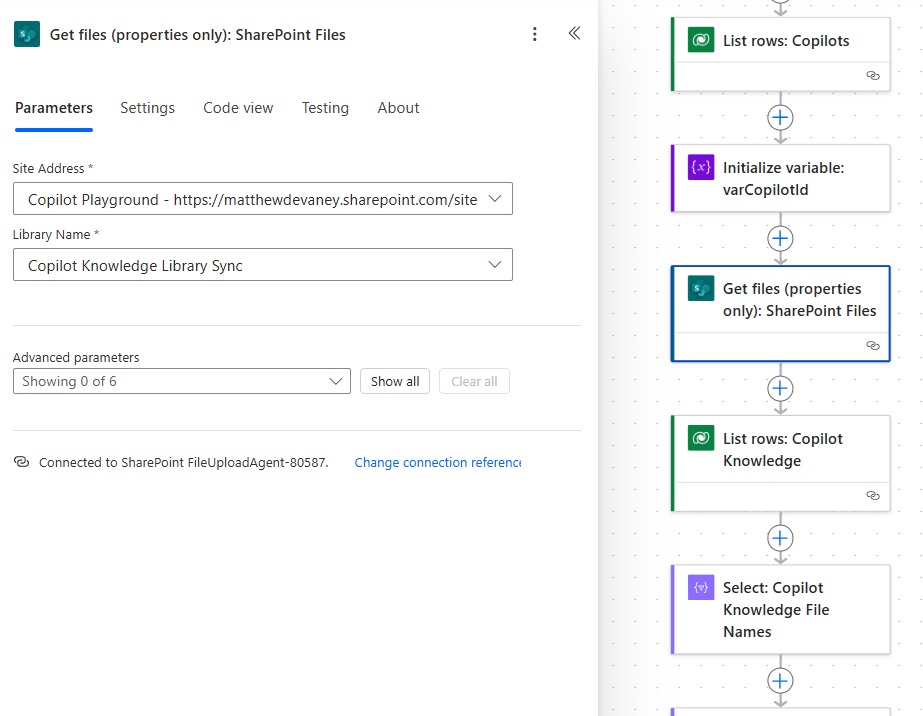This screenshot has height=716, width=923.
Task: Click the connection icon beside Connected to SharePoint
Action: coord(21,462)
